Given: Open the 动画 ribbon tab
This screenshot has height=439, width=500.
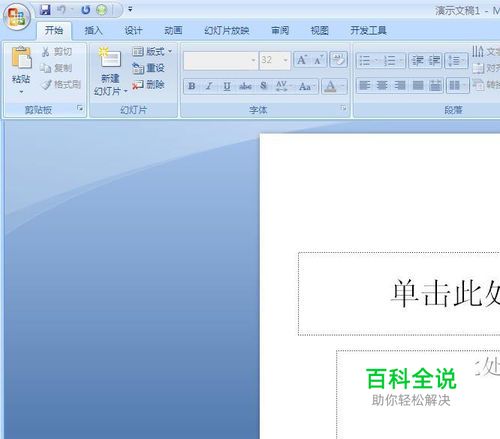Looking at the screenshot, I should coord(173,31).
